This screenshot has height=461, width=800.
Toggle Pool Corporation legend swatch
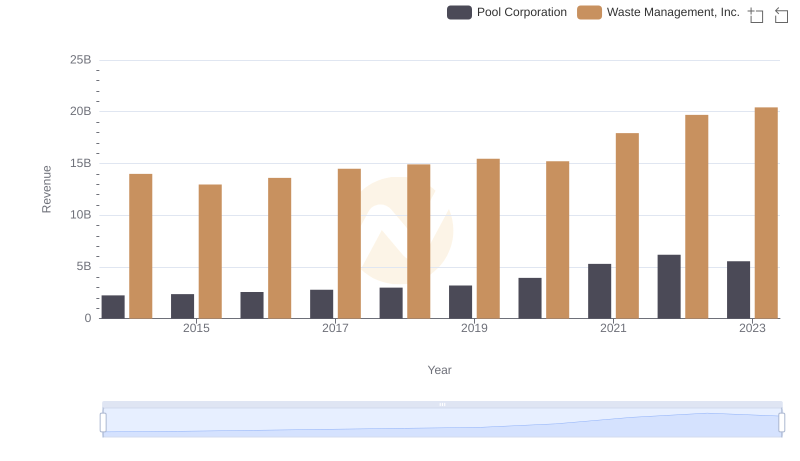[x=459, y=12]
